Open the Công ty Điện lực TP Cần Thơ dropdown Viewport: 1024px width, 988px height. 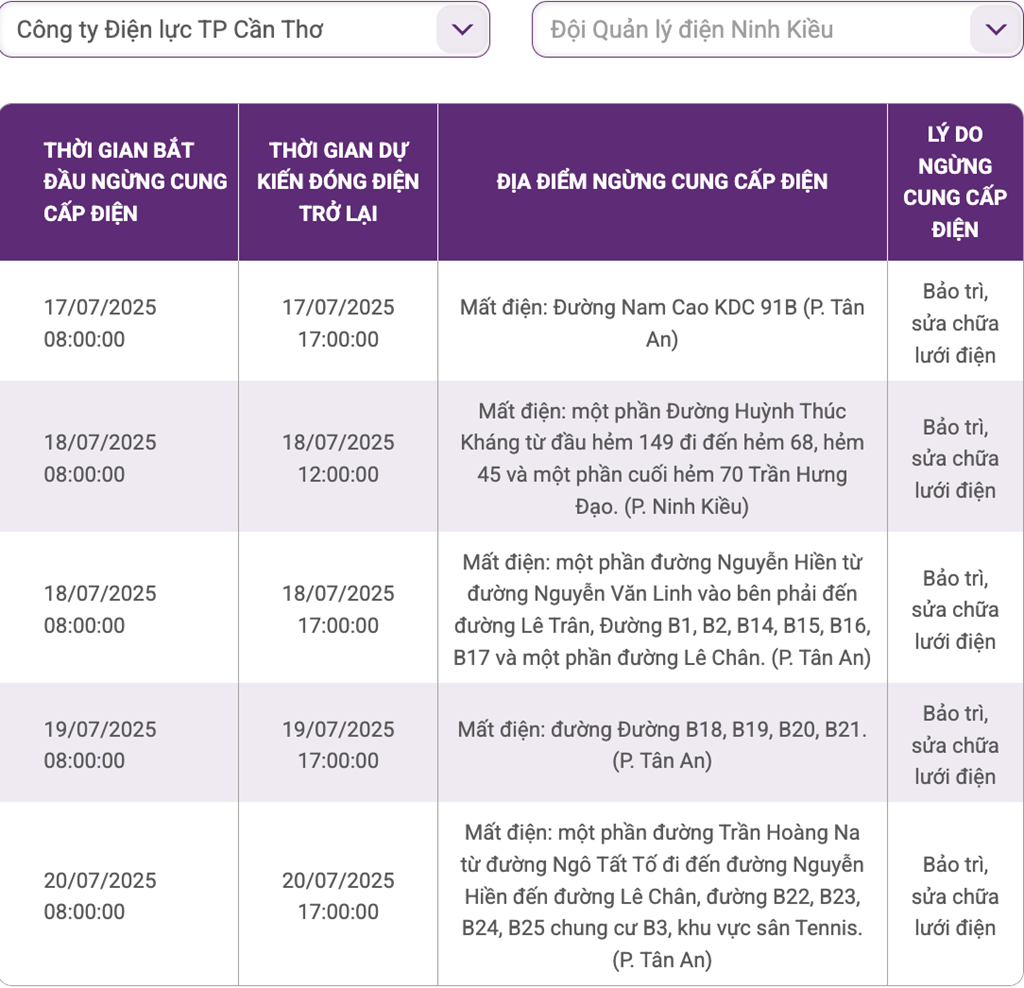(220, 29)
